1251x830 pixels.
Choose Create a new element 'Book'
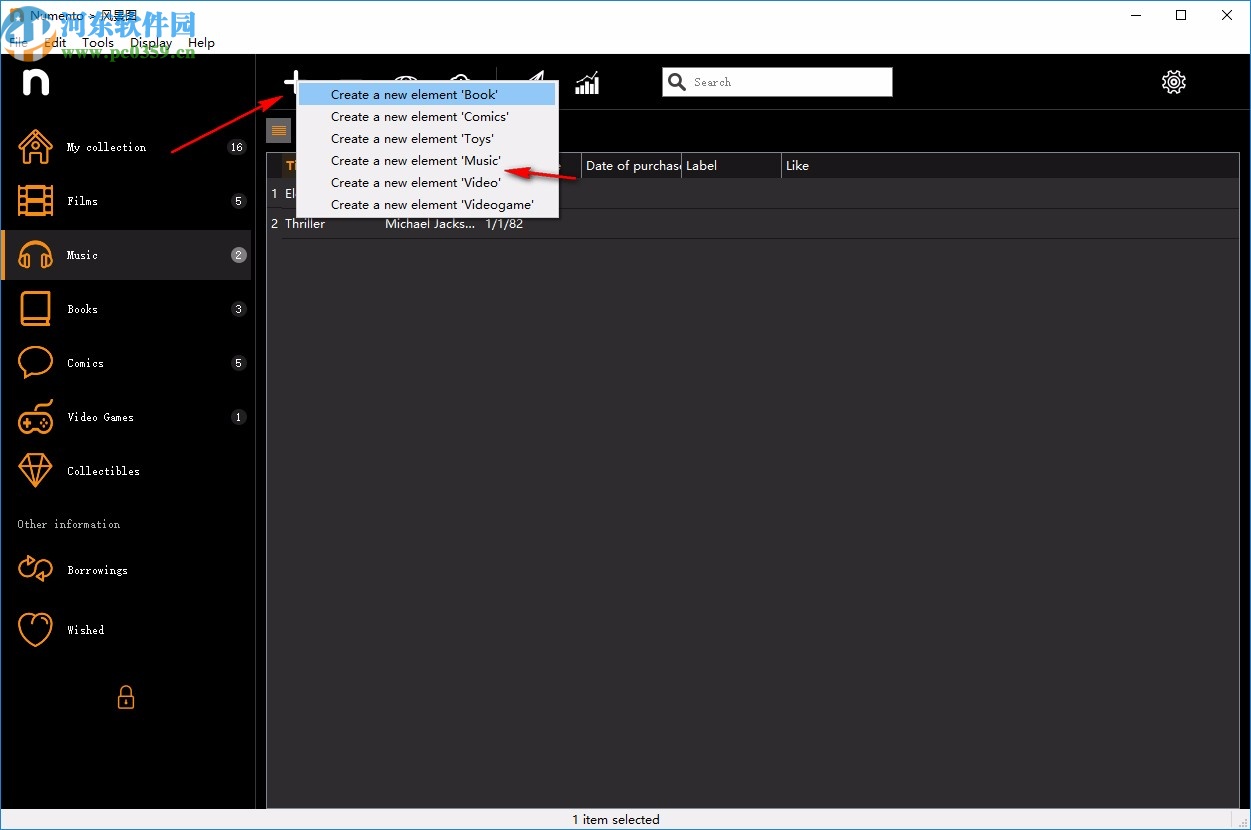coord(427,95)
